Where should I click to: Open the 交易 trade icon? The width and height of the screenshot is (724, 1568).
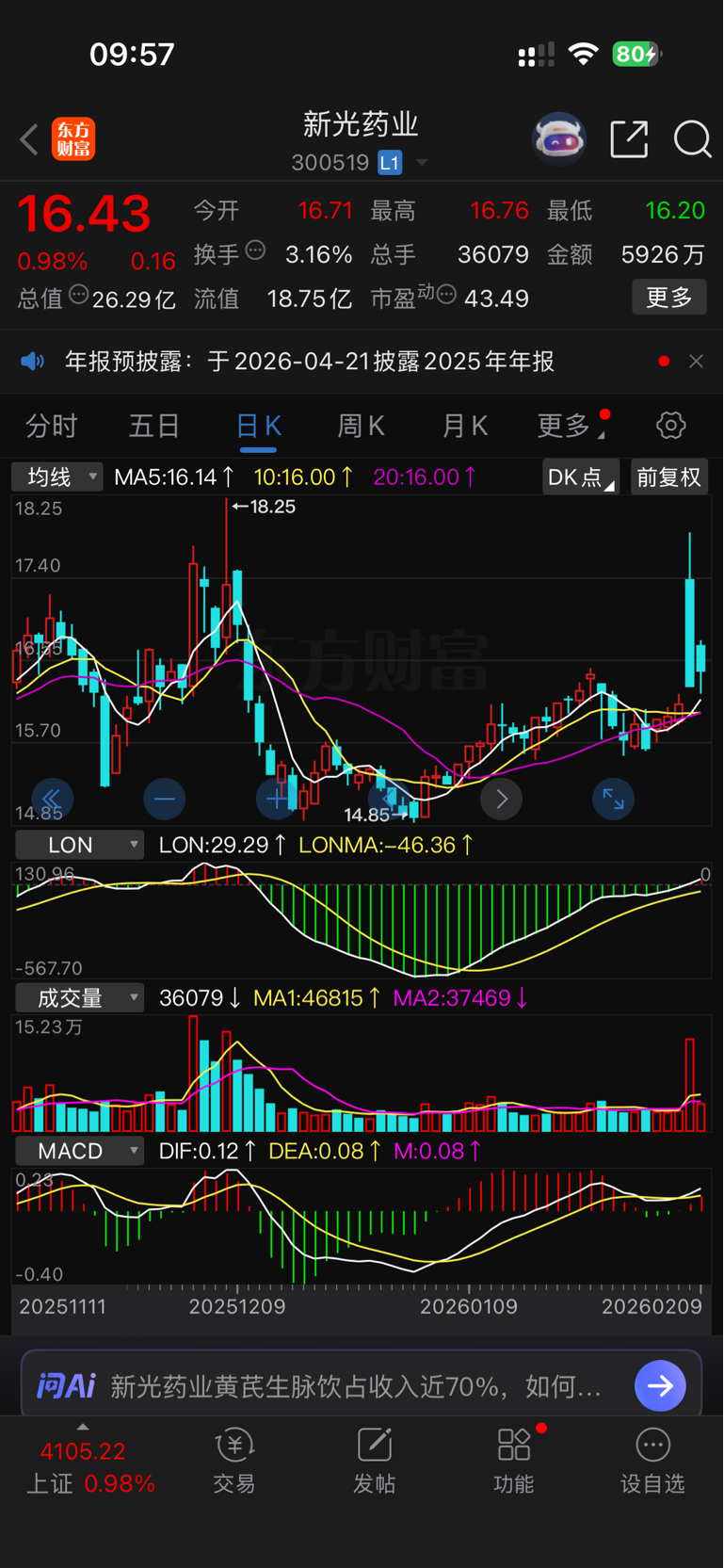pyautogui.click(x=234, y=1461)
